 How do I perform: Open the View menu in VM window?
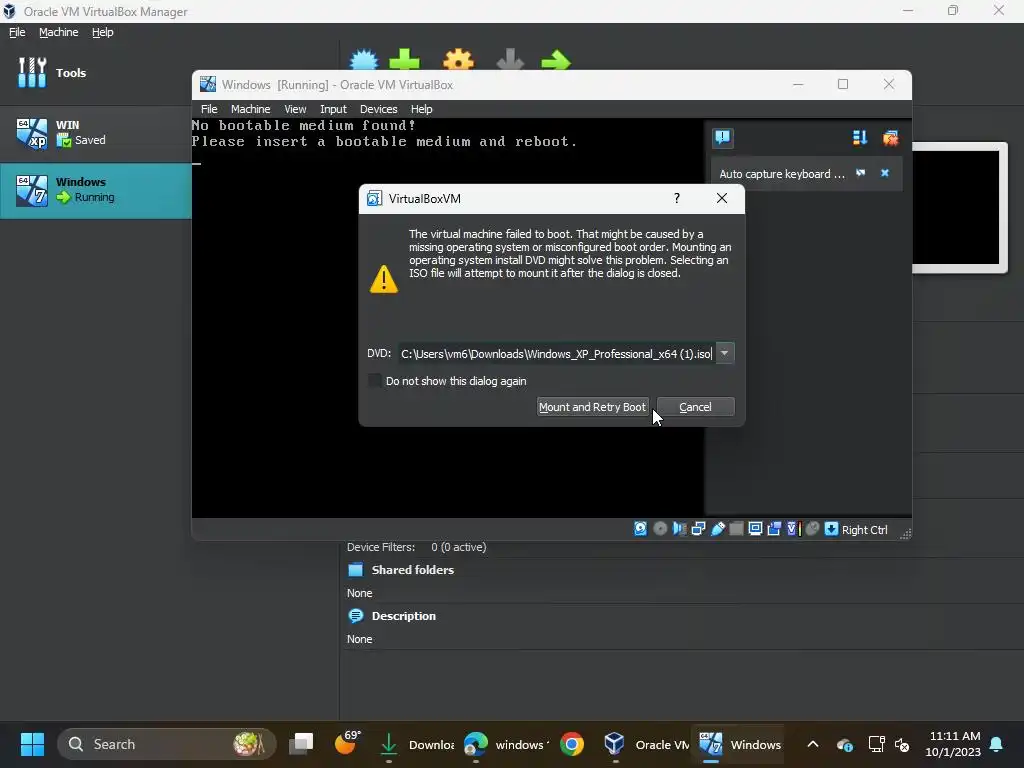pyautogui.click(x=295, y=109)
